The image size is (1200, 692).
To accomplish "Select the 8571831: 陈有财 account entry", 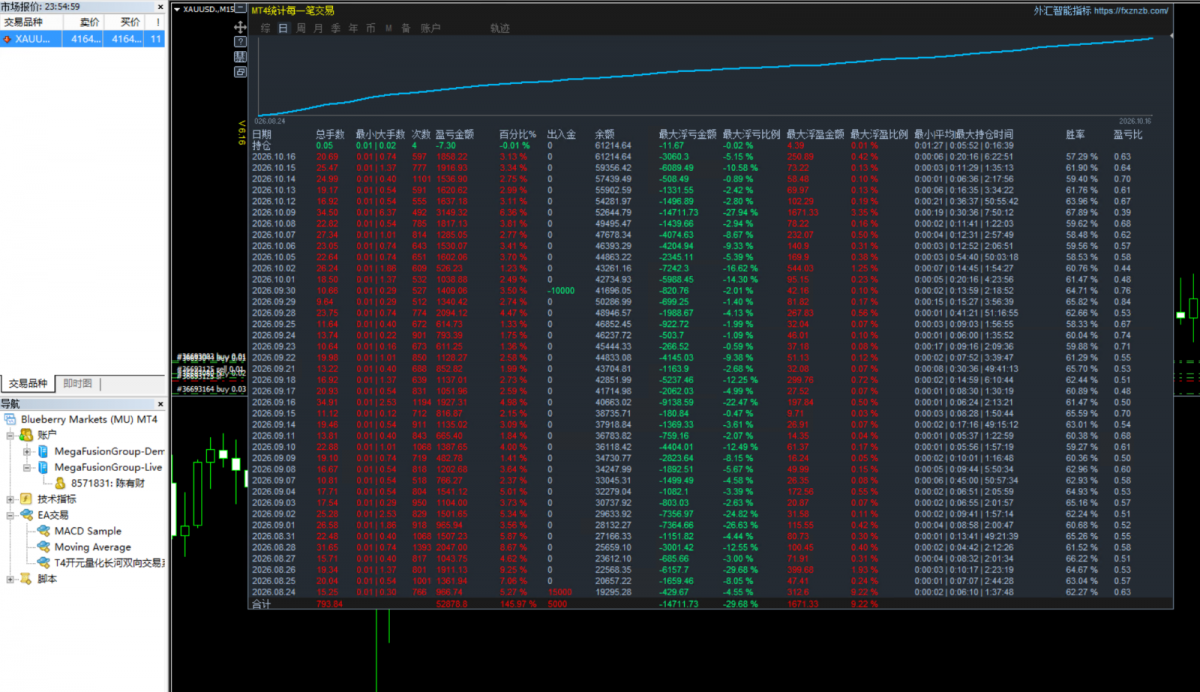I will click(x=106, y=483).
